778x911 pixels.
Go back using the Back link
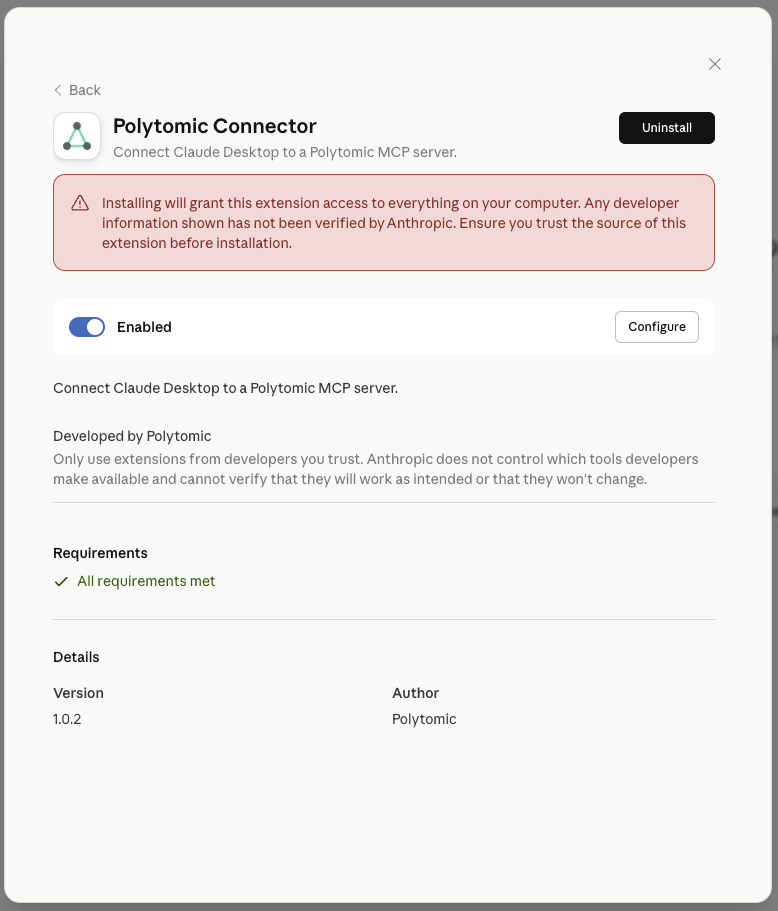point(77,90)
